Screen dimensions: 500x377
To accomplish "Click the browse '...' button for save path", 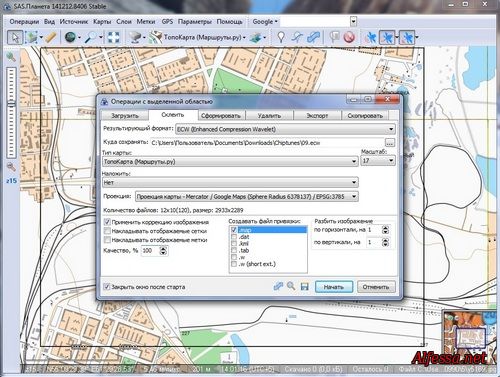I will (390, 143).
